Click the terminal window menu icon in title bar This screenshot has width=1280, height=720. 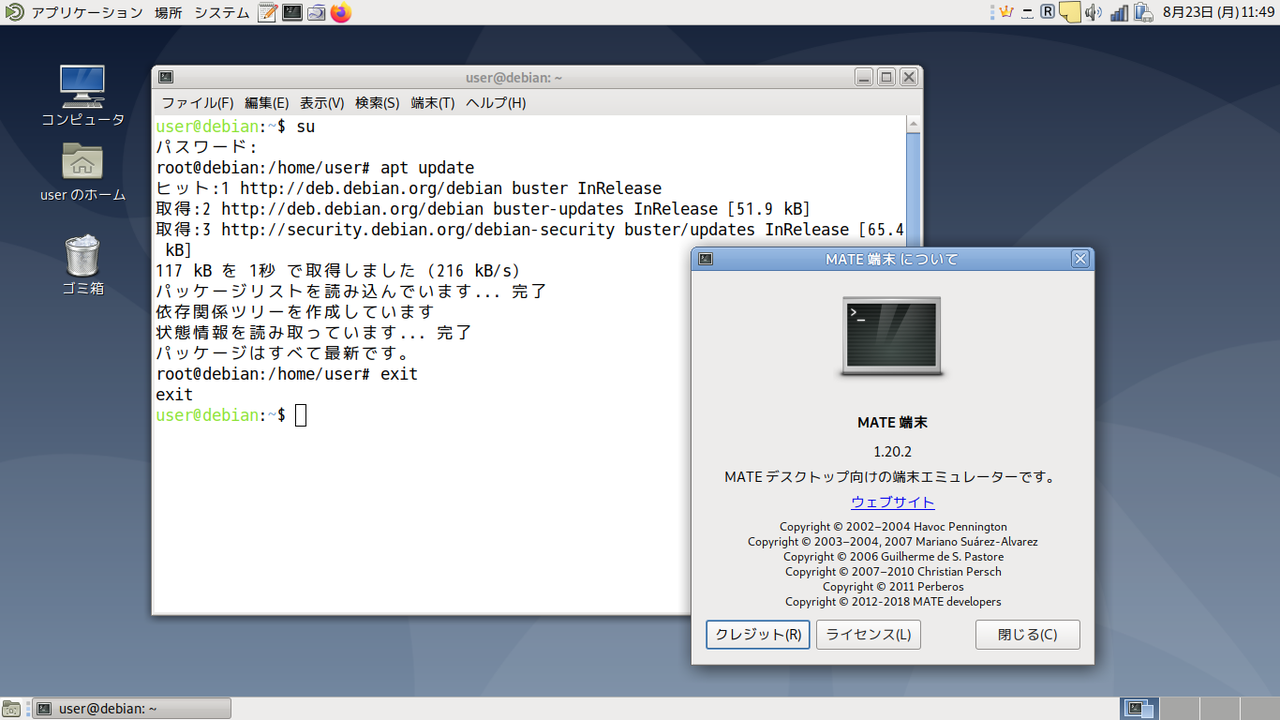(x=166, y=77)
